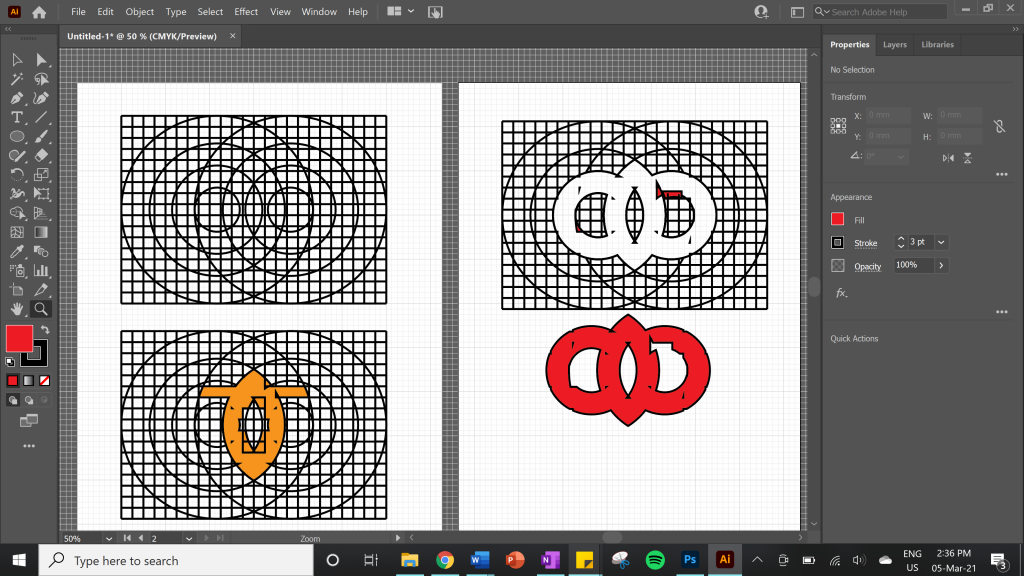The width and height of the screenshot is (1024, 576).
Task: Switch to the Libraries tab
Action: (937, 44)
